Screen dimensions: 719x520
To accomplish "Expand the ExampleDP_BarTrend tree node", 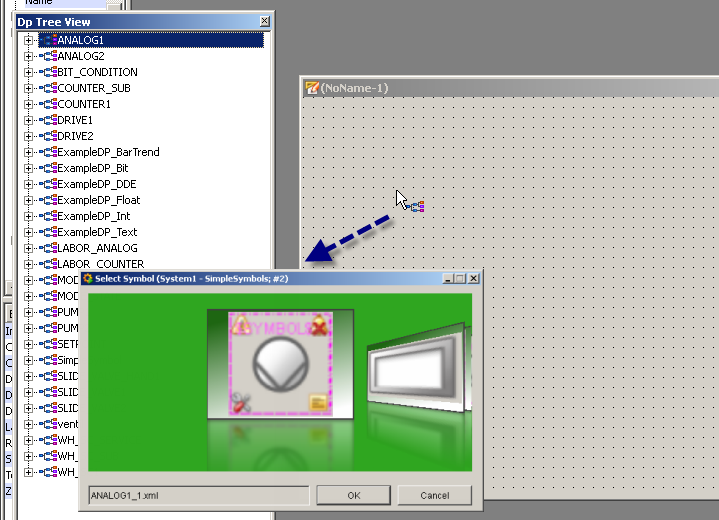I will [29, 152].
